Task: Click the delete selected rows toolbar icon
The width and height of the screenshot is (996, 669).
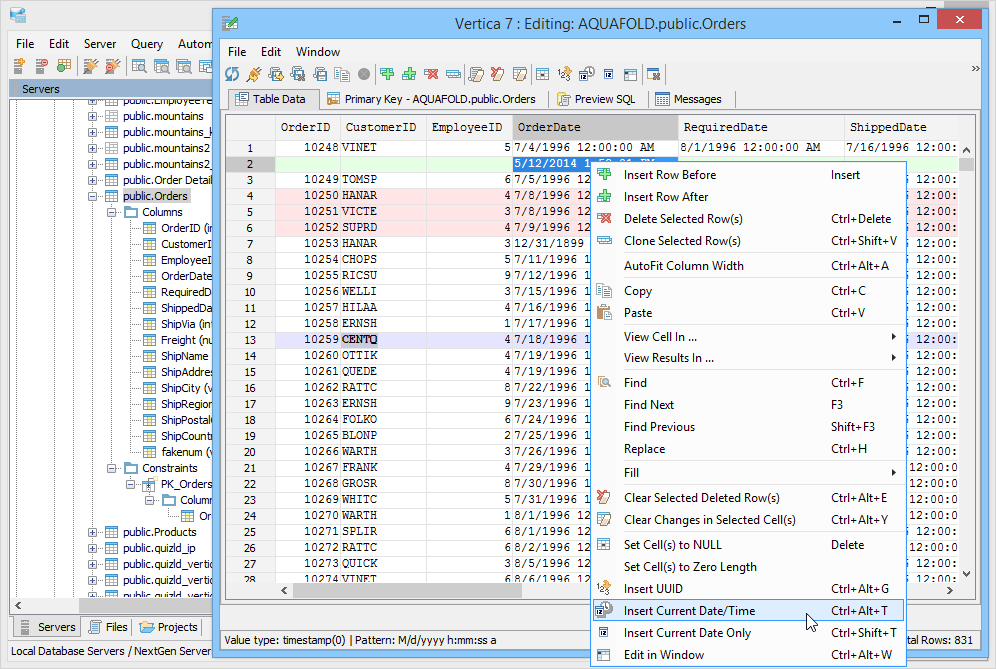Action: pyautogui.click(x=431, y=74)
